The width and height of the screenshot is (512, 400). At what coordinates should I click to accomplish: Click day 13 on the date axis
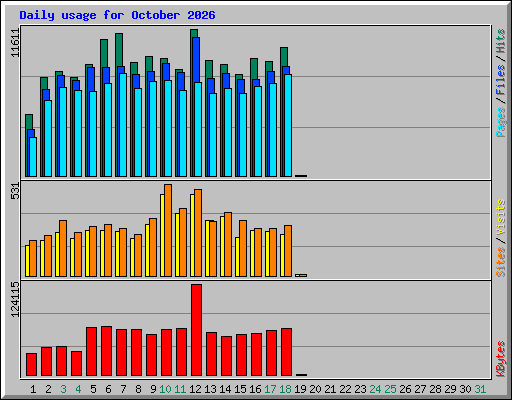point(210,389)
